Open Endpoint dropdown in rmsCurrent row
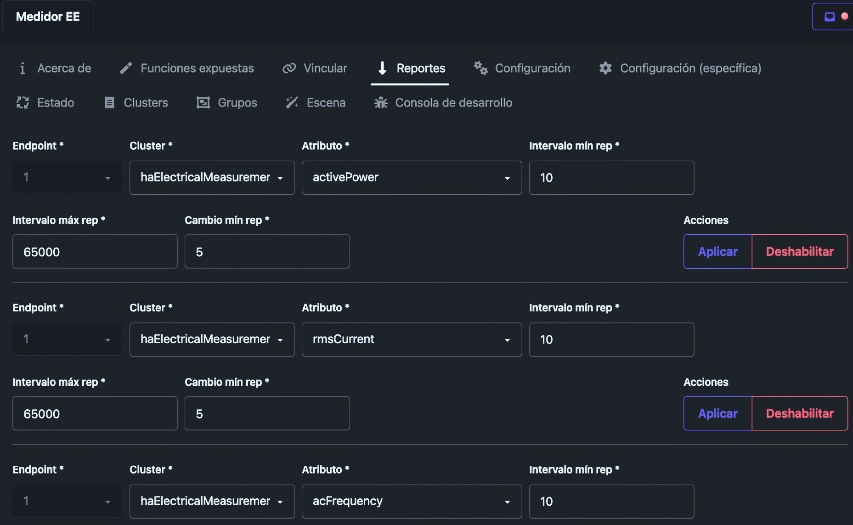853x525 pixels. (67, 339)
